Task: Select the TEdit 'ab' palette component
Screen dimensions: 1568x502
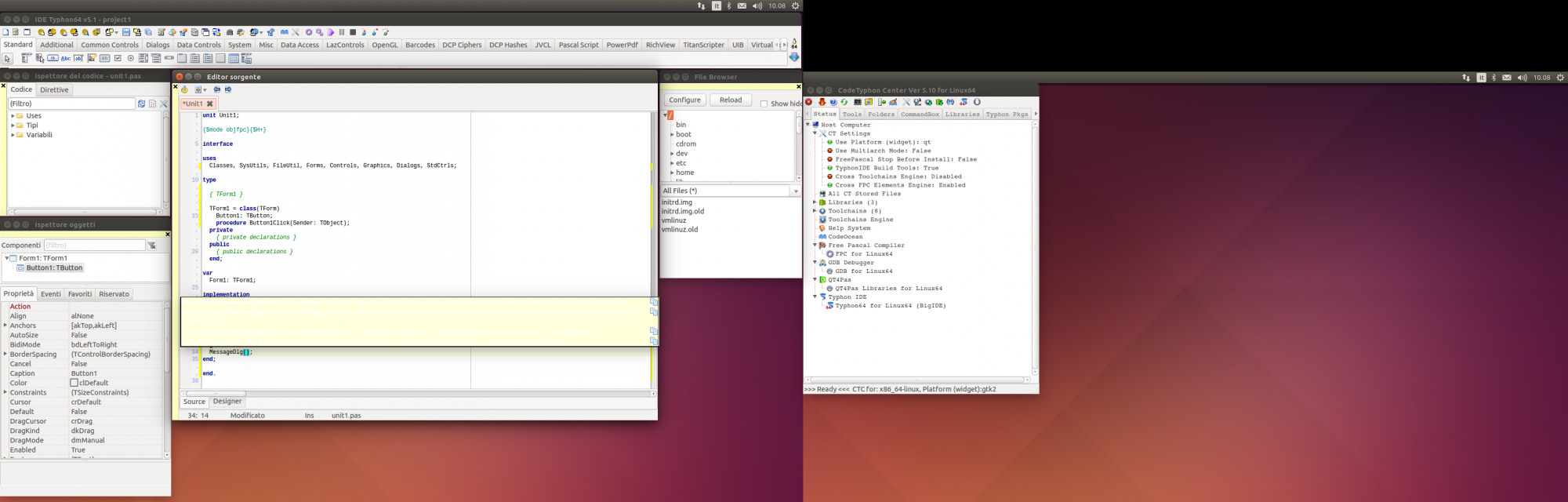Action: tap(79, 58)
